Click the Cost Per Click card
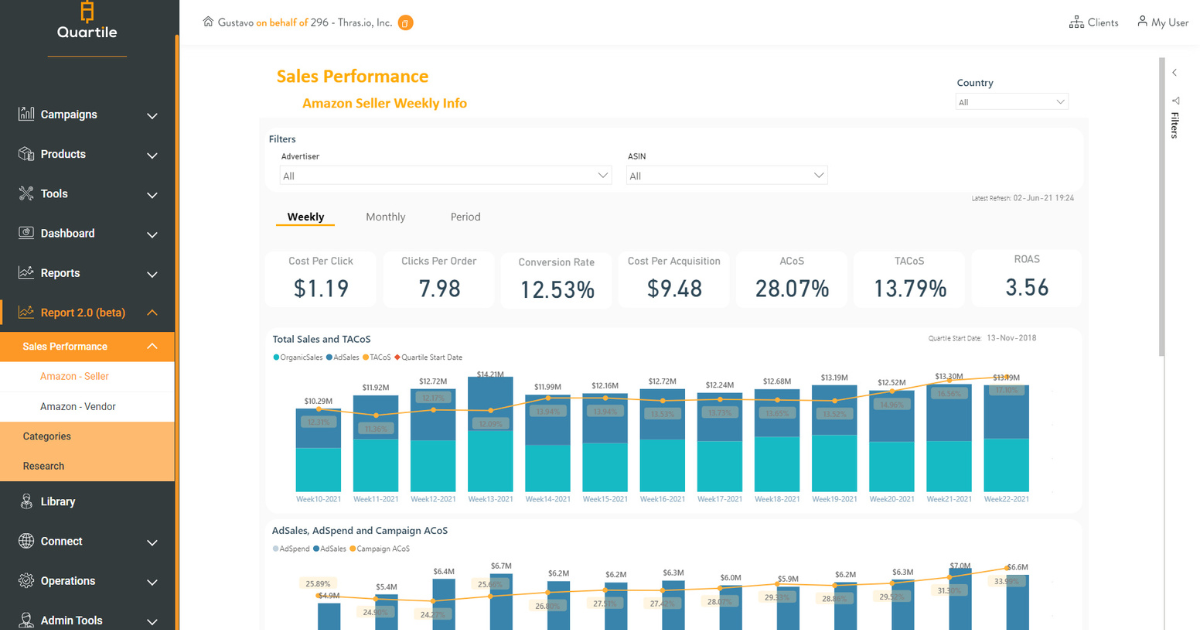The image size is (1200, 630). pos(321,278)
